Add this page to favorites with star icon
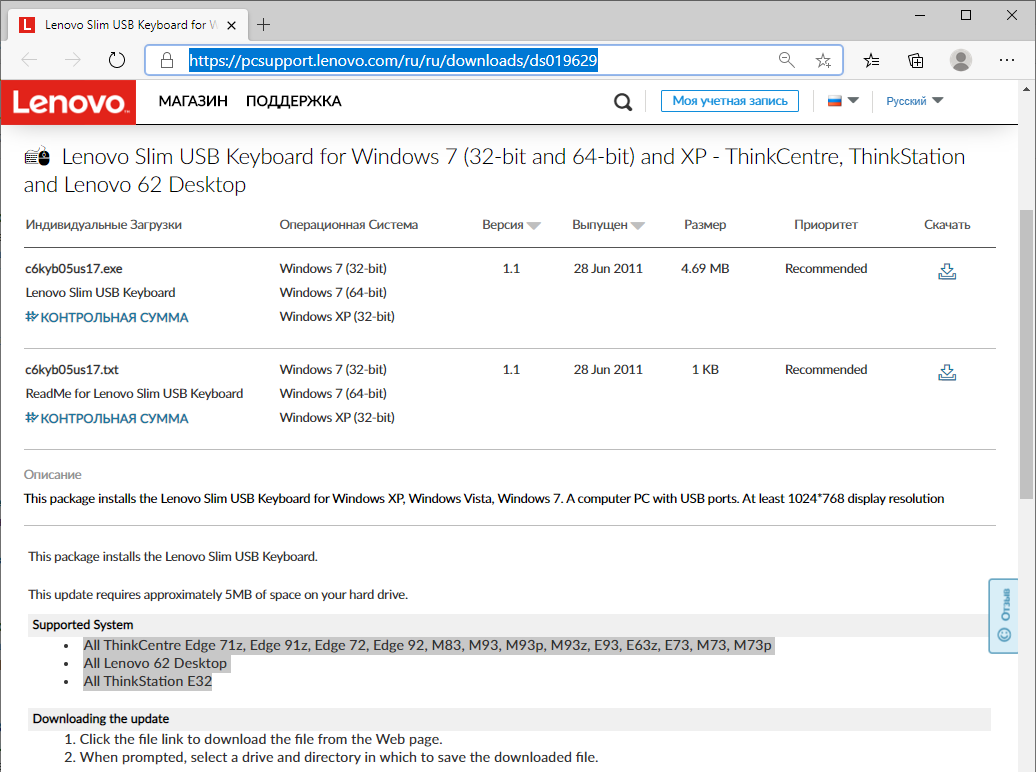This screenshot has height=772, width=1036. pos(823,61)
